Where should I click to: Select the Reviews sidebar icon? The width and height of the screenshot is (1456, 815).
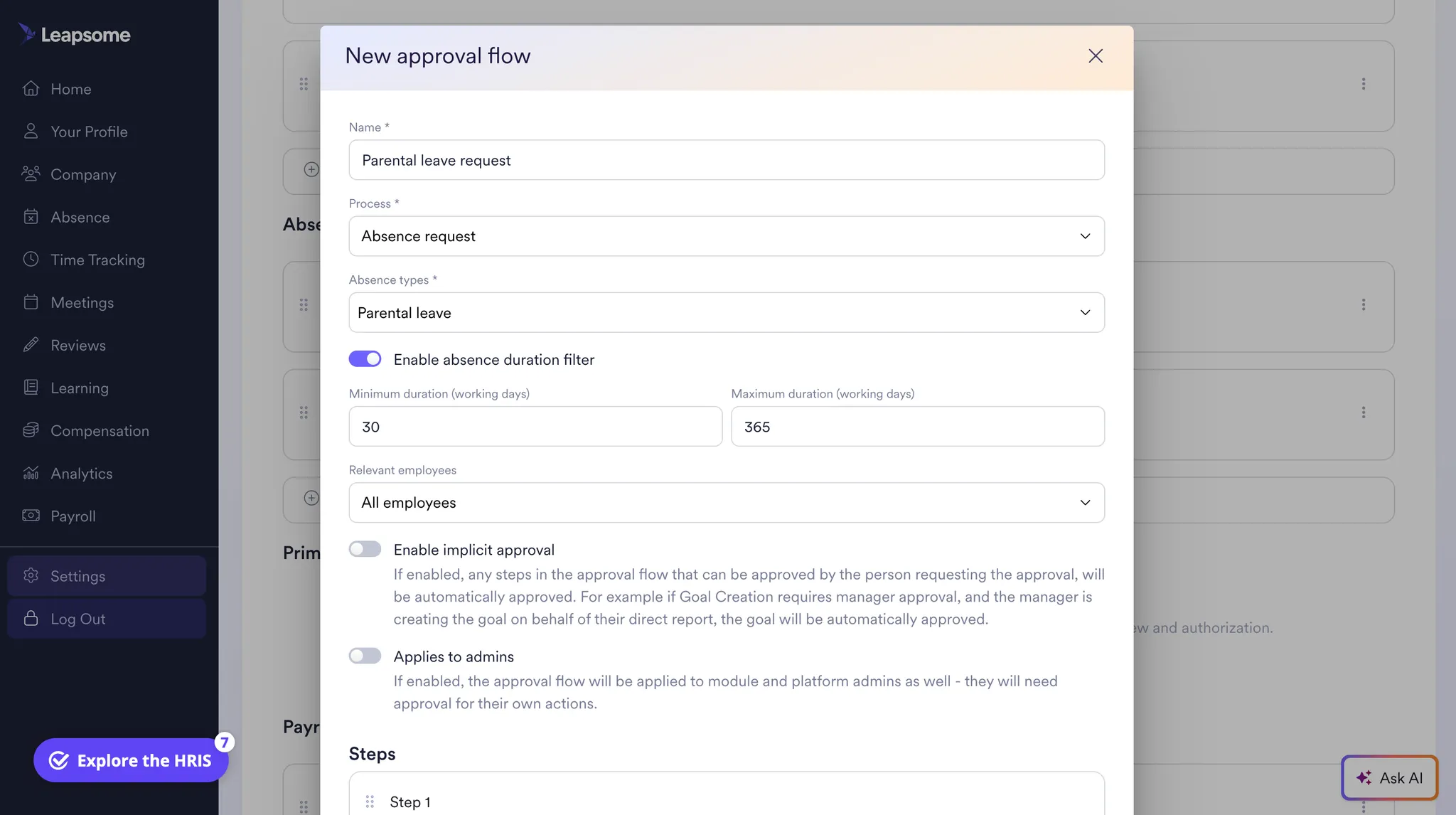click(31, 345)
